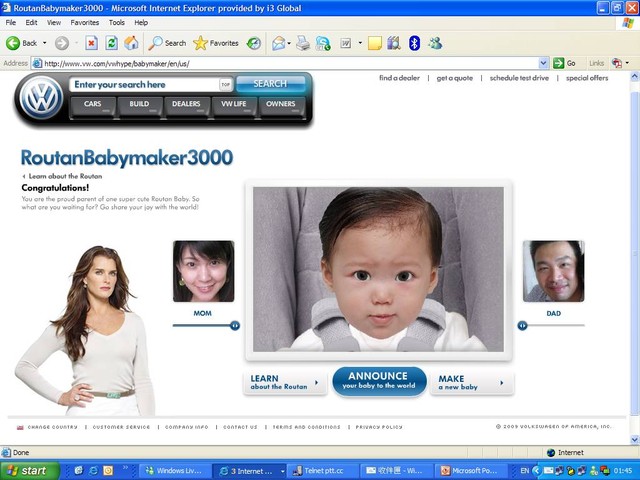This screenshot has width=640, height=480.
Task: Click ANNOUNCE your baby to the world
Action: pos(379,381)
